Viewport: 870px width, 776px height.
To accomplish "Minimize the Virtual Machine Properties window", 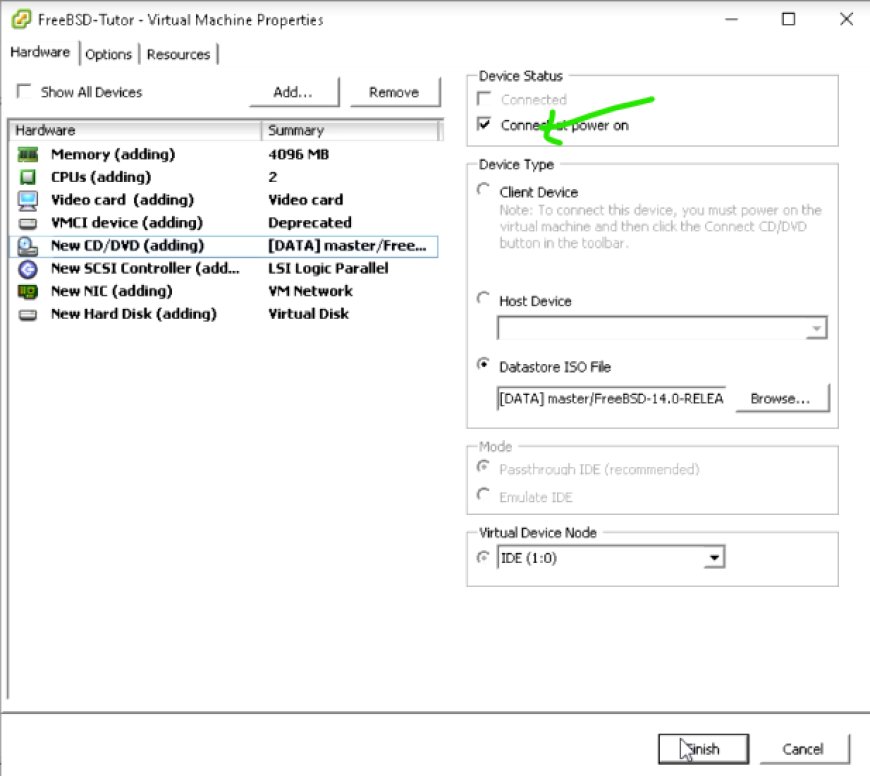I will 732,19.
